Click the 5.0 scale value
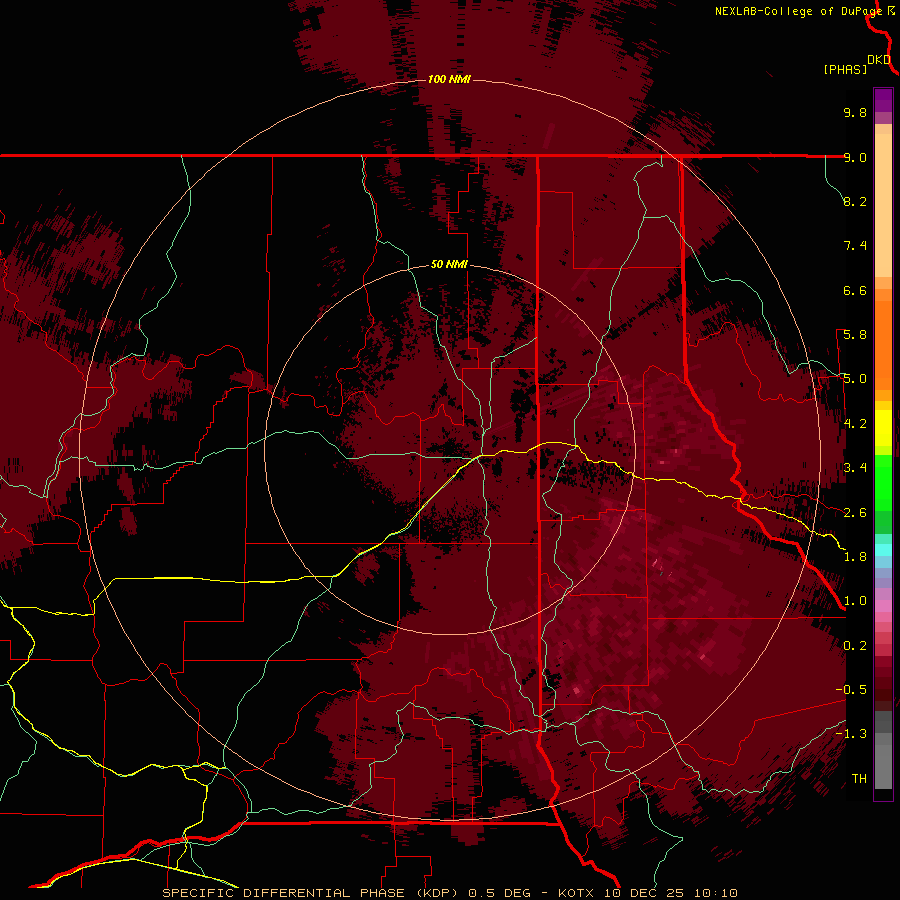 point(855,379)
